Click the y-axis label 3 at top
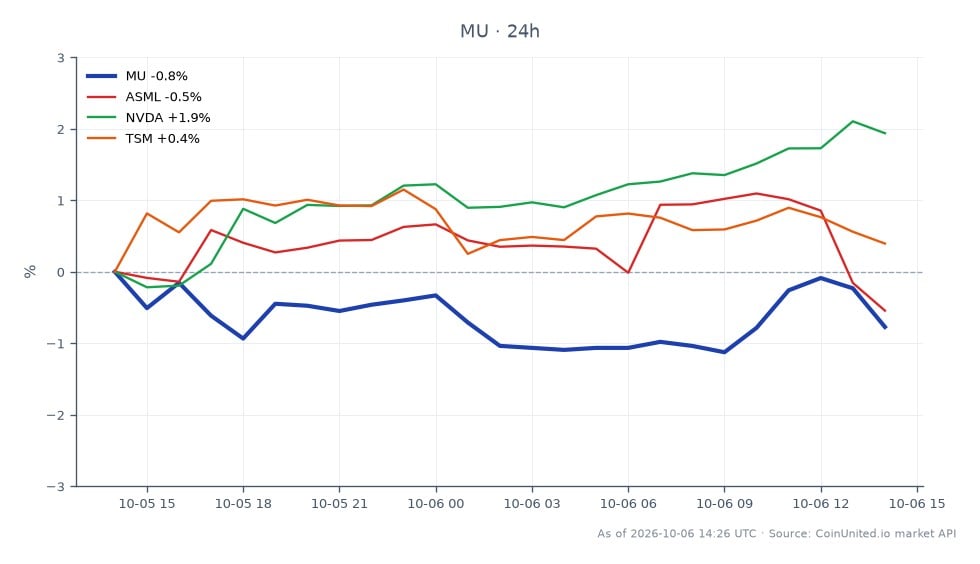 coord(61,58)
